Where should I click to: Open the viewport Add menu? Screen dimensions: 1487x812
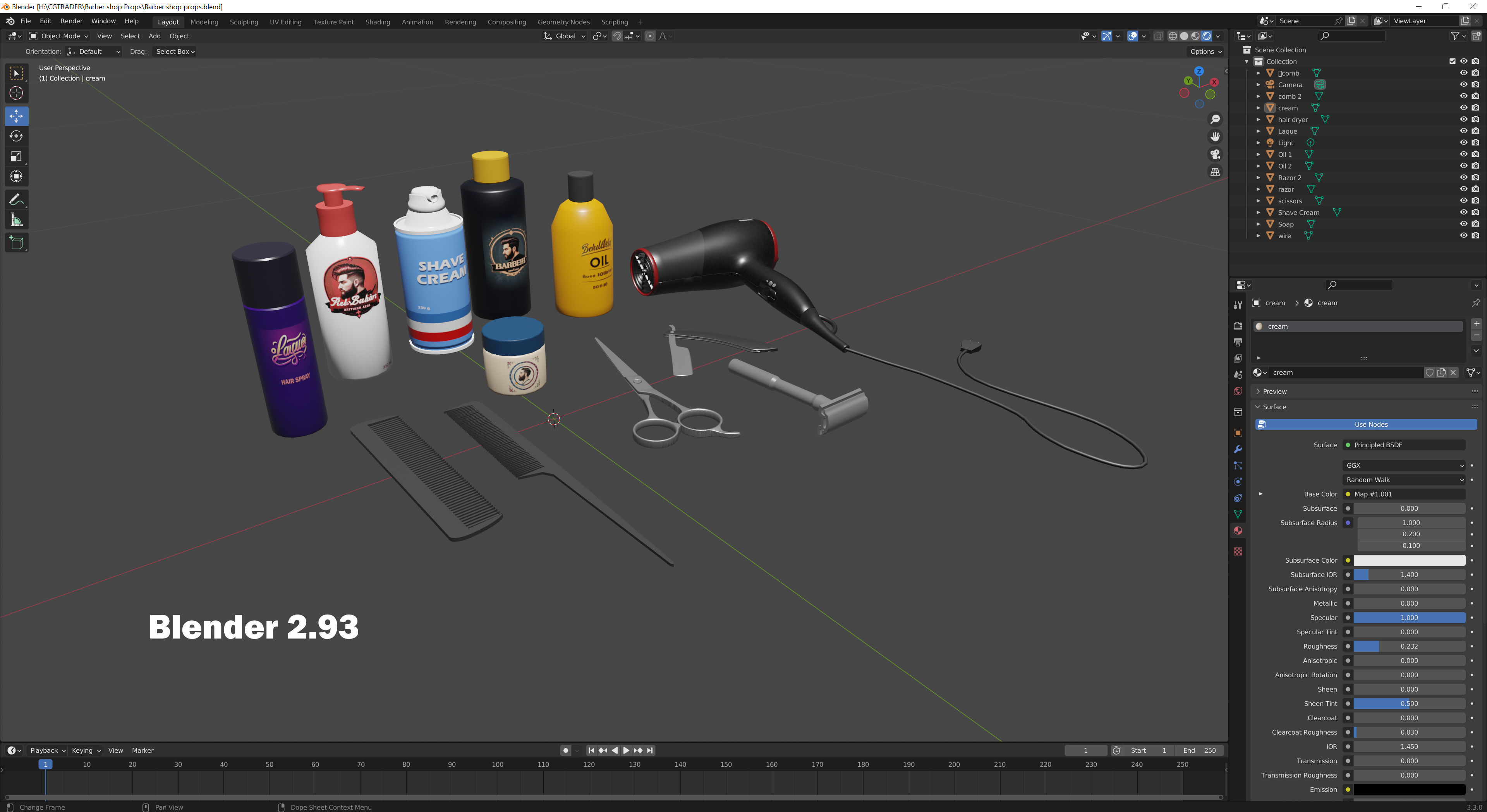tap(154, 36)
